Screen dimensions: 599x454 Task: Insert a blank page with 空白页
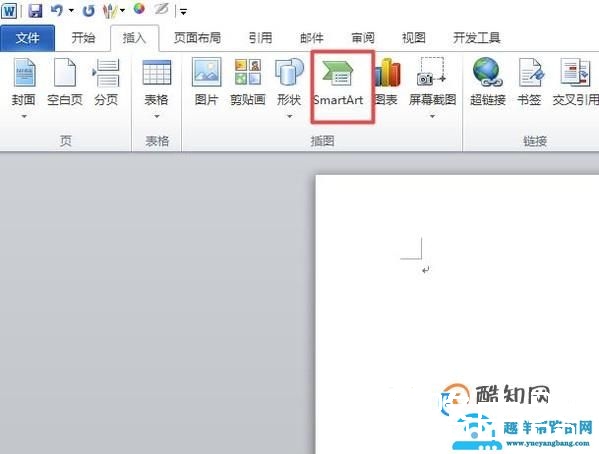pos(65,82)
